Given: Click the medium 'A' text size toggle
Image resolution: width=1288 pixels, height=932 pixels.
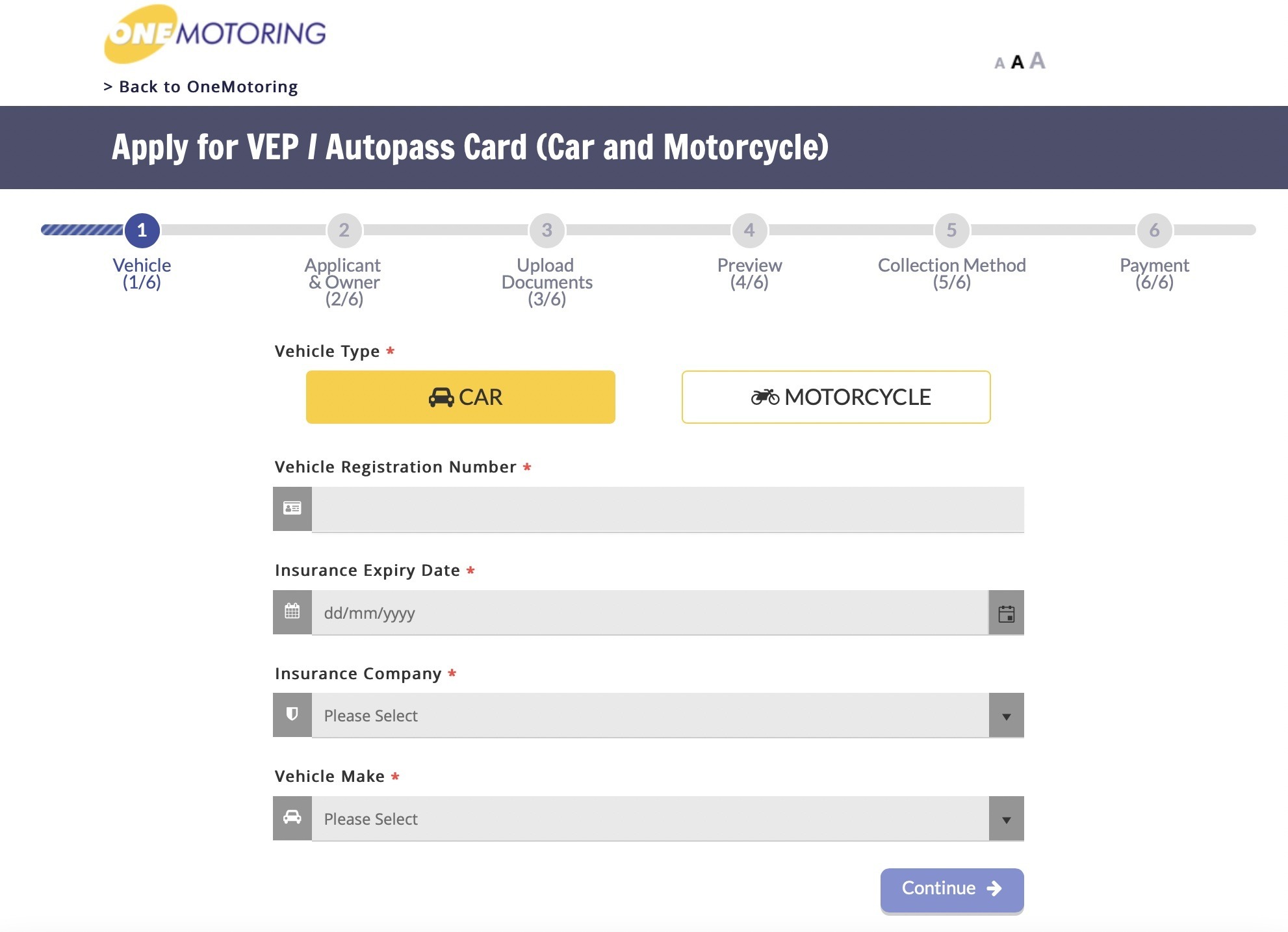Looking at the screenshot, I should (1018, 61).
